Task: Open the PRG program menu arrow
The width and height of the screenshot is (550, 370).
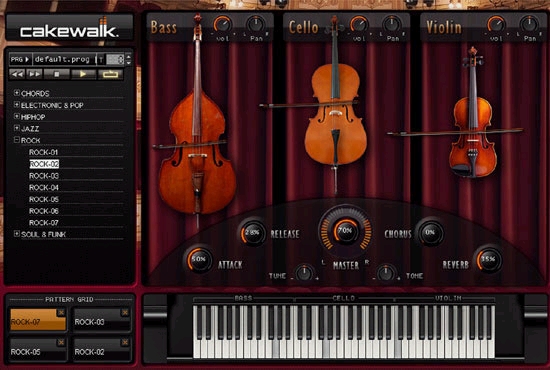Action: click(x=20, y=59)
